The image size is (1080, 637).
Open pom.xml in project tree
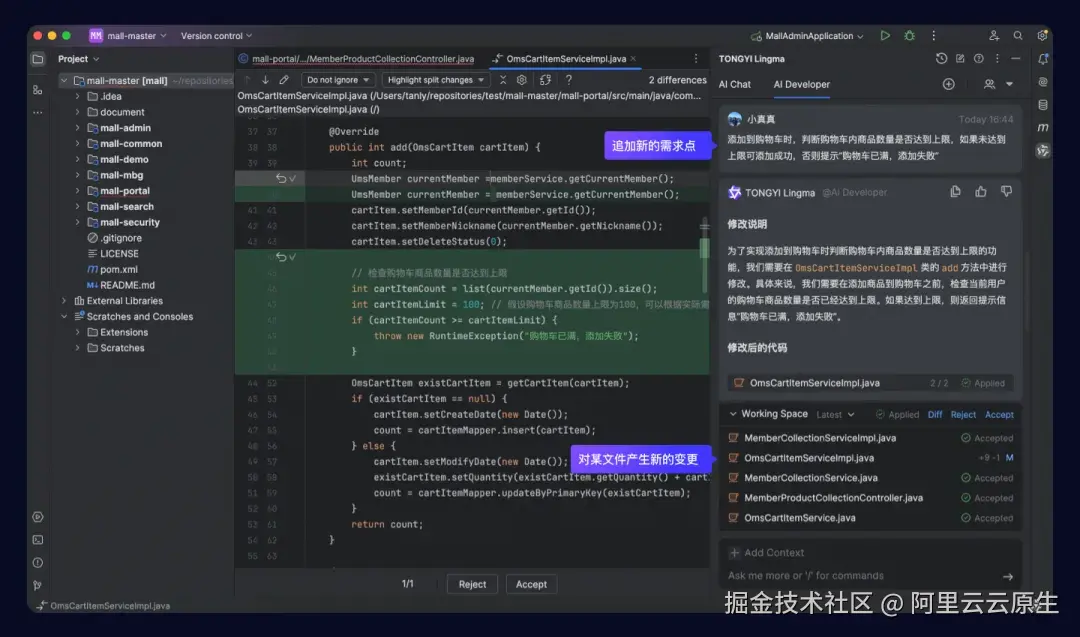point(118,269)
